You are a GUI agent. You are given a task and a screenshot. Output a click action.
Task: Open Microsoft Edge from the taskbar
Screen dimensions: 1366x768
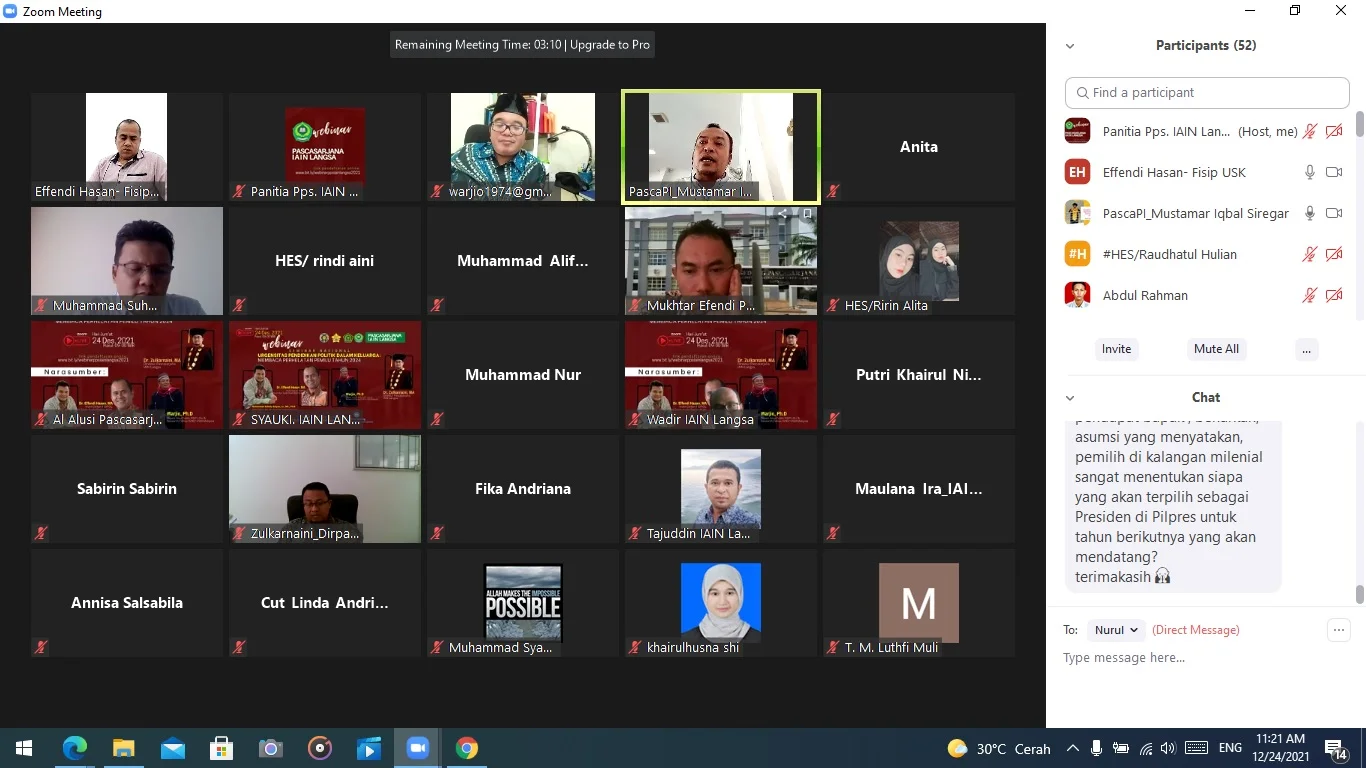[x=74, y=748]
